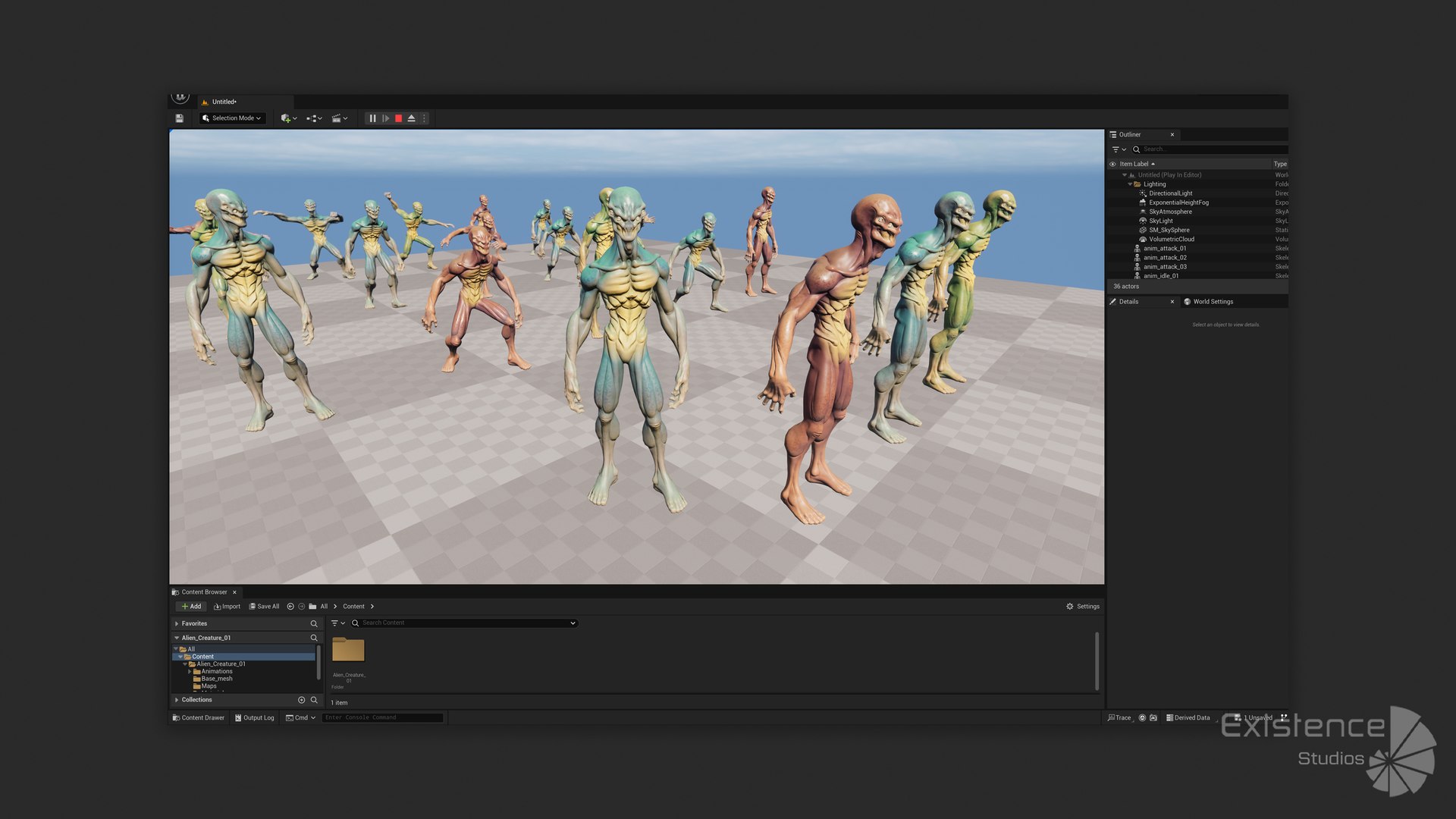Open Content Browser Settings
Image resolution: width=1456 pixels, height=819 pixels.
1082,607
